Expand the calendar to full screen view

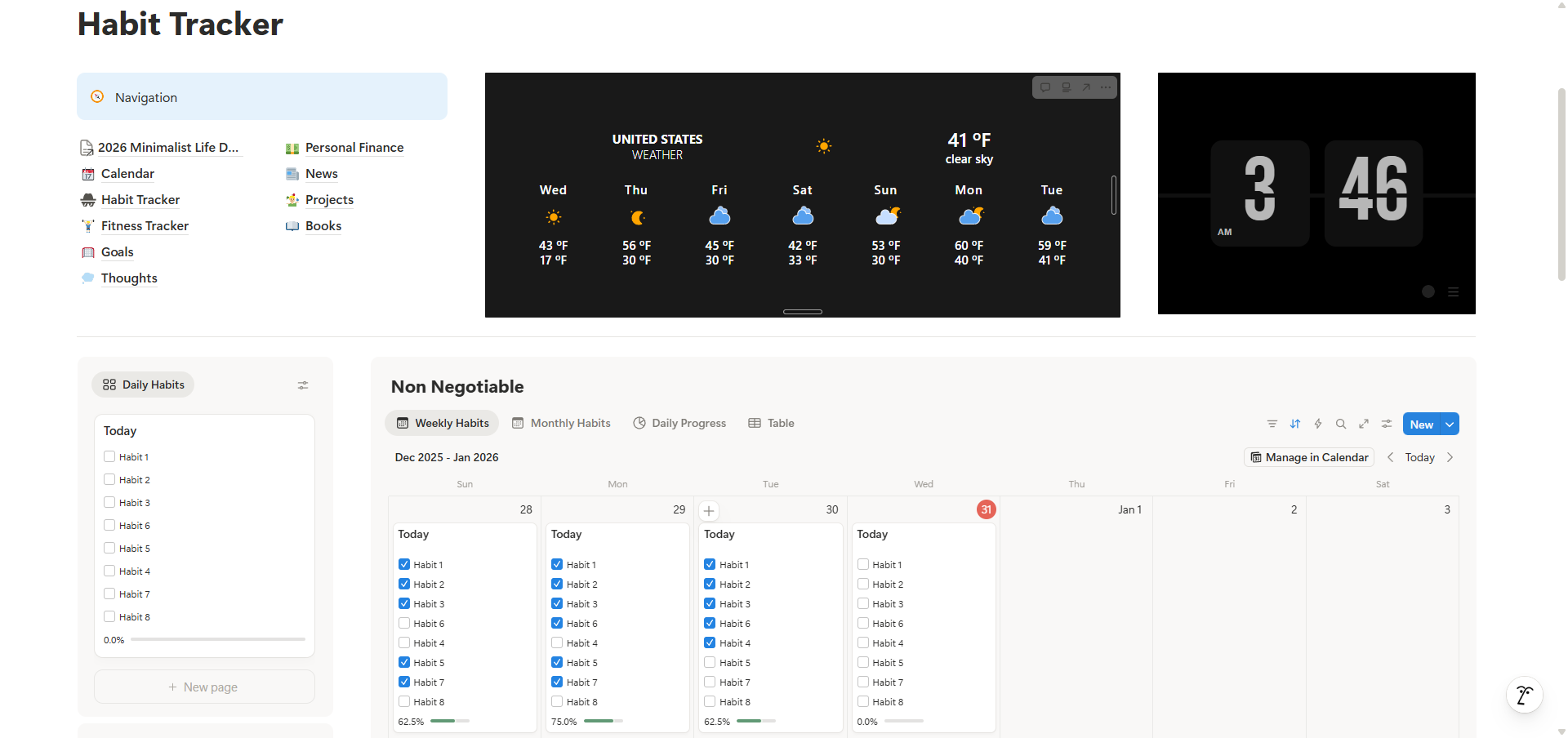coord(1364,424)
